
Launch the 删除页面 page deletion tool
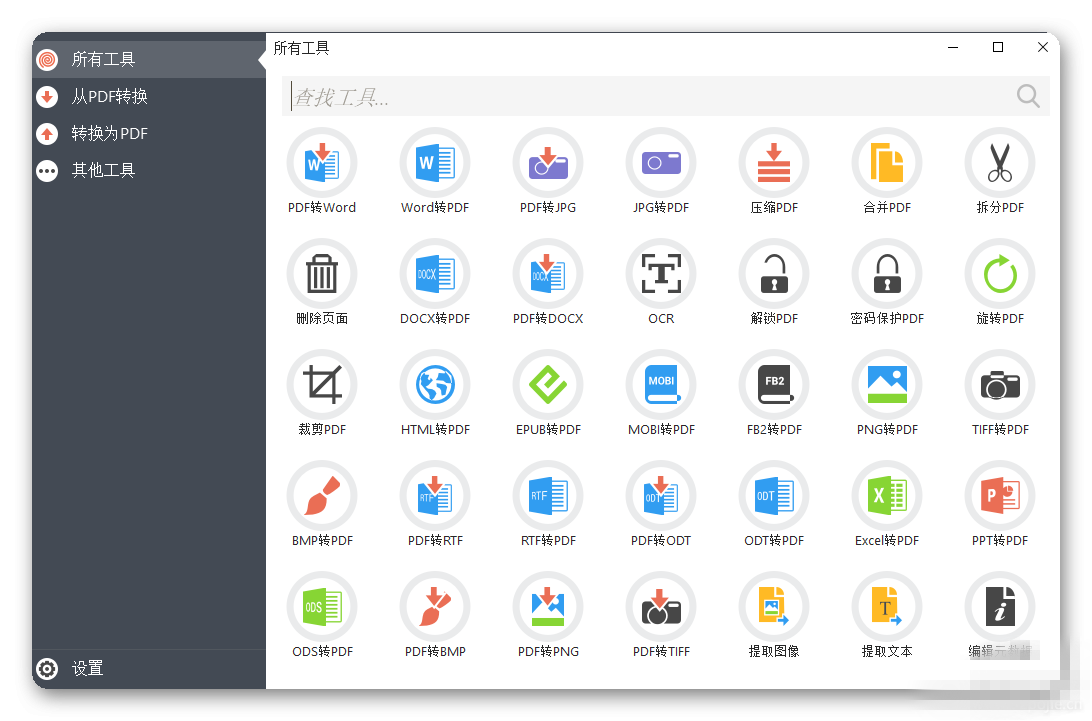coord(322,283)
